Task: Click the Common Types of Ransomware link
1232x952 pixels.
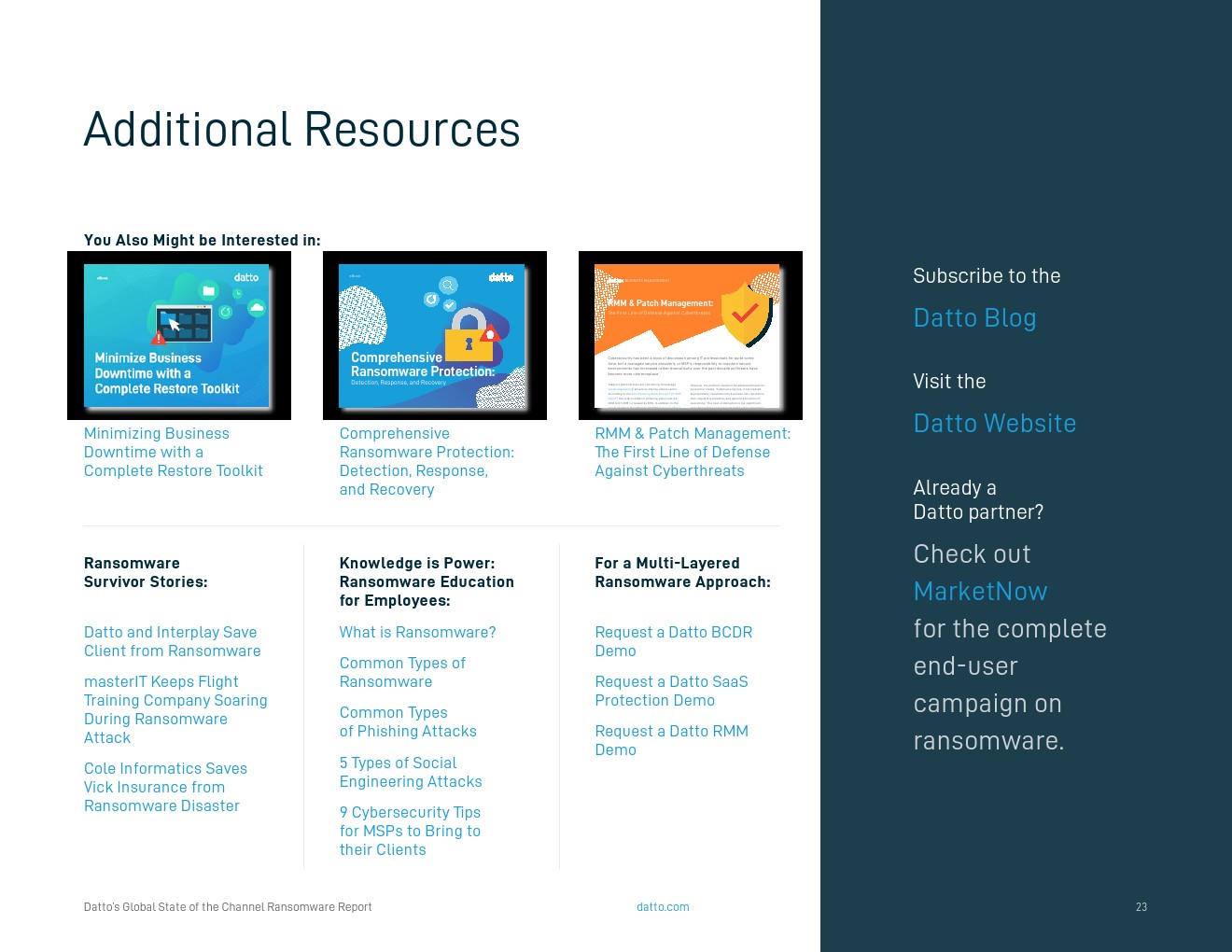Action: pyautogui.click(x=401, y=673)
